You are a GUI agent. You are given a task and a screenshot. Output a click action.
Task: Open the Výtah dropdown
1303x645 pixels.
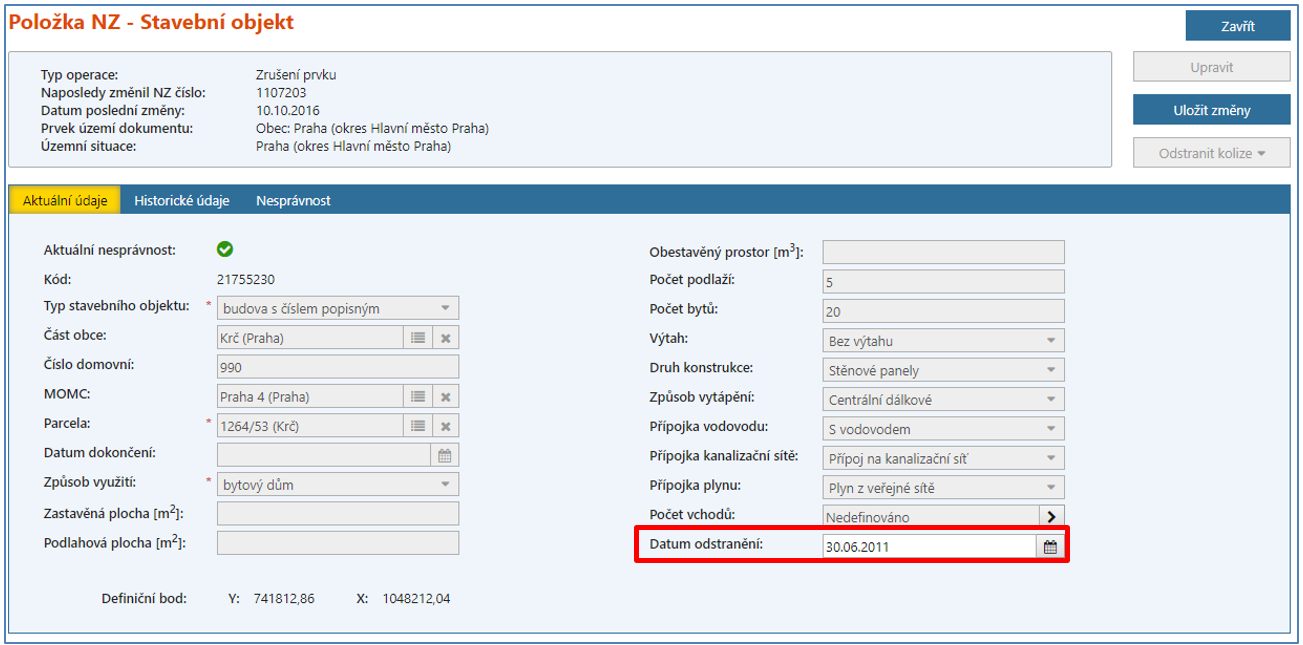(1050, 341)
